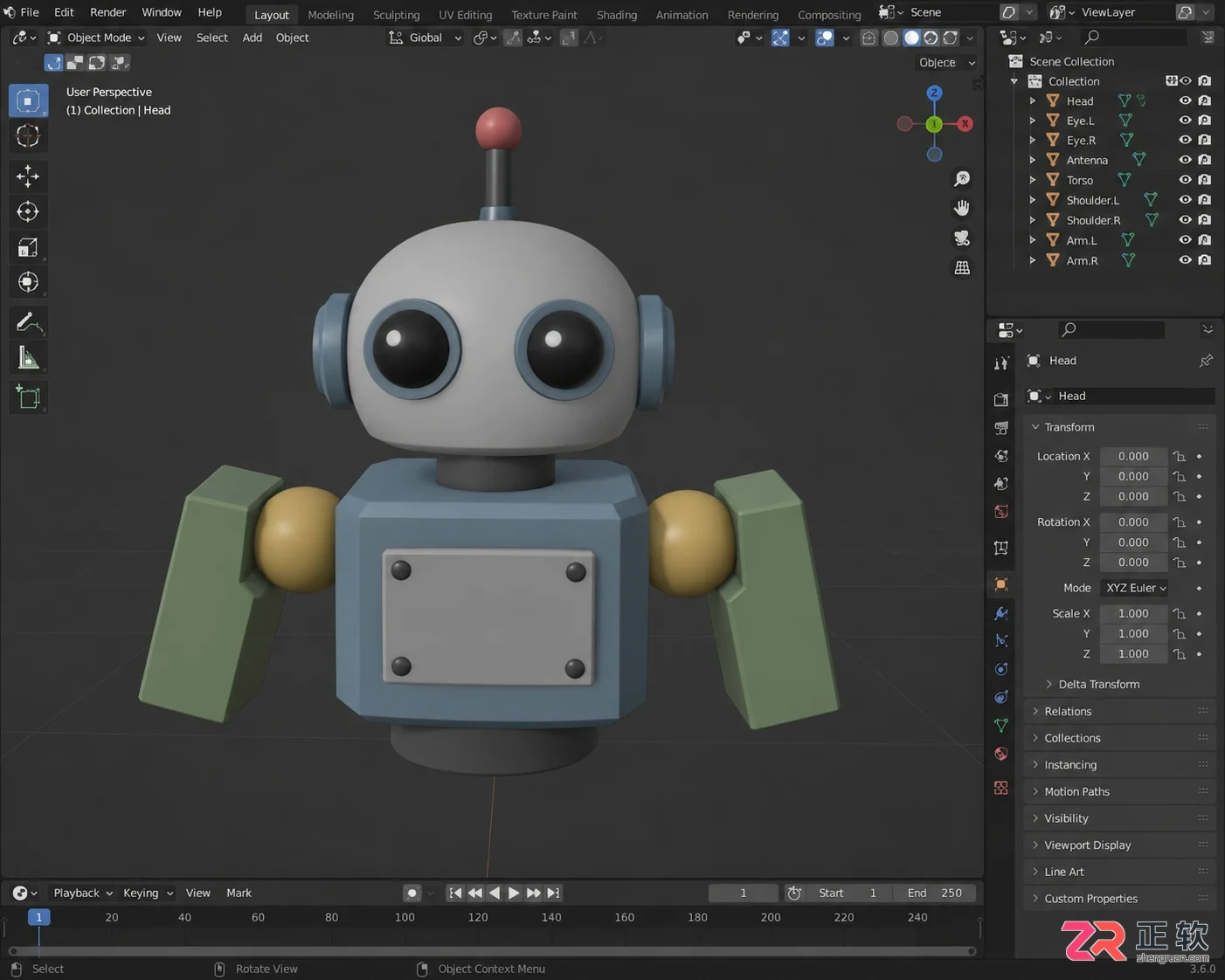Click the current frame marker at 1
Image resolution: width=1225 pixels, height=980 pixels.
pos(38,917)
